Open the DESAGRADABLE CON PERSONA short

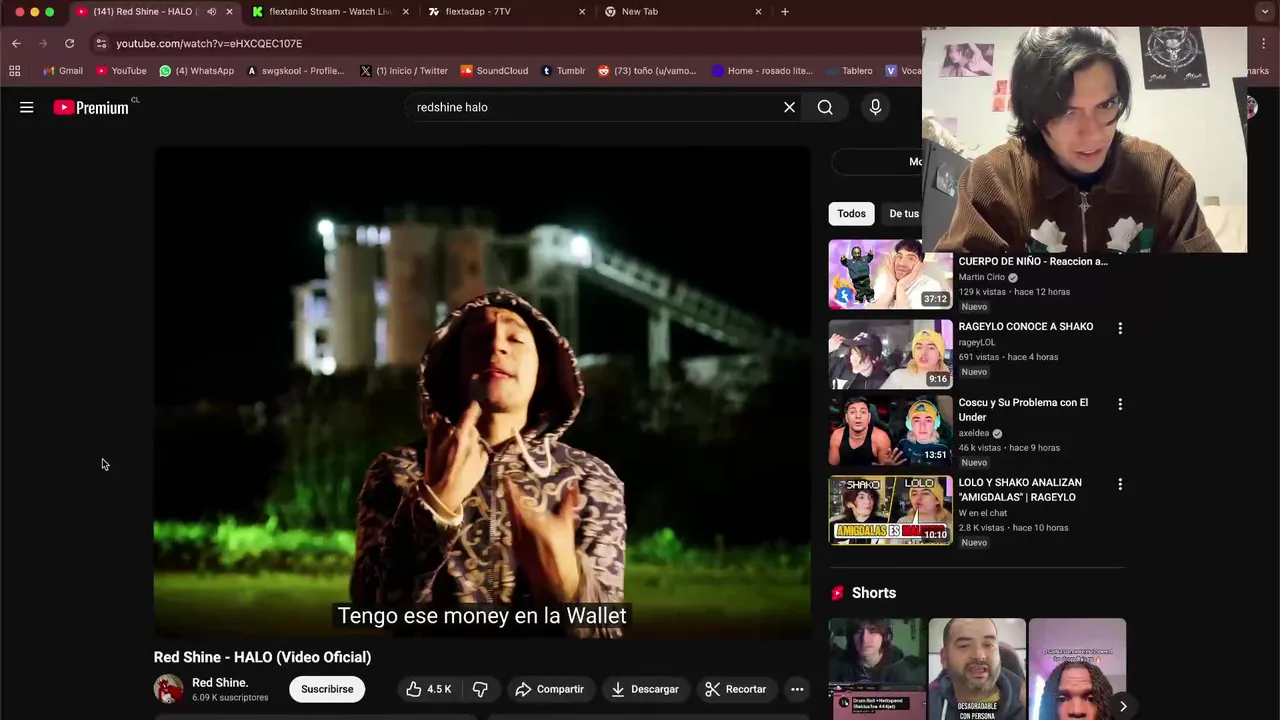pos(977,669)
